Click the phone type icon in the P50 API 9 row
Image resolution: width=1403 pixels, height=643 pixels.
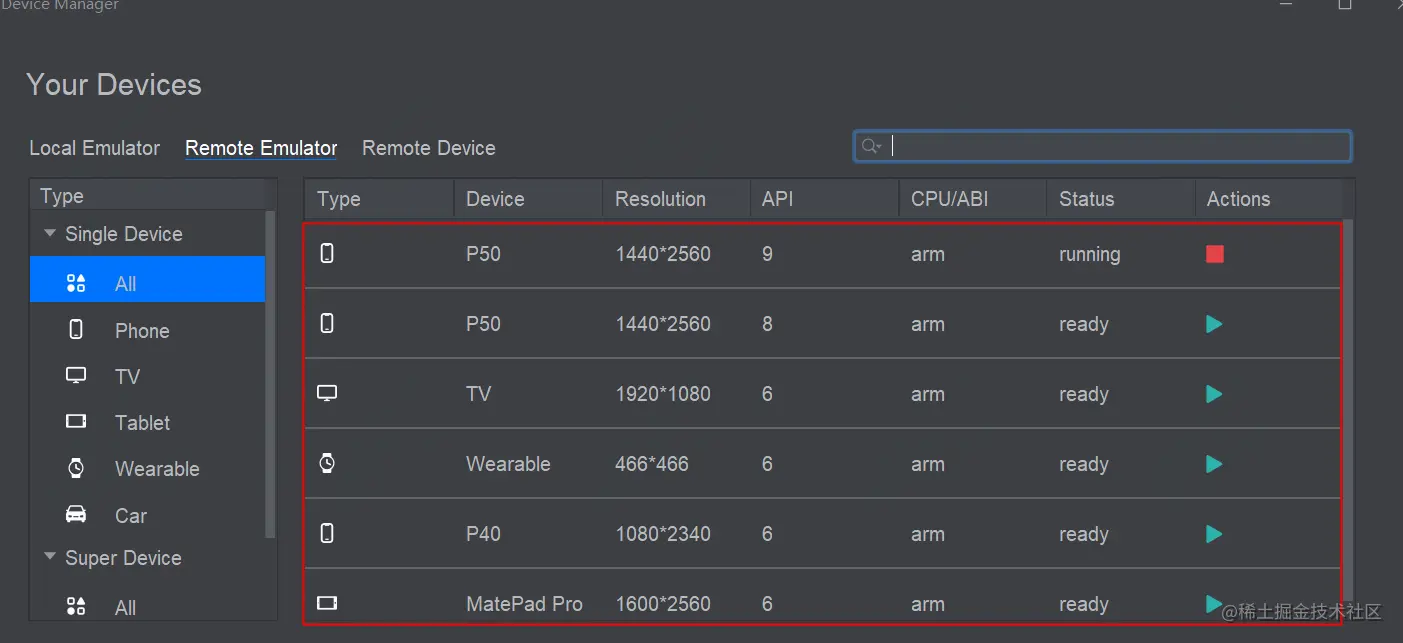click(327, 254)
